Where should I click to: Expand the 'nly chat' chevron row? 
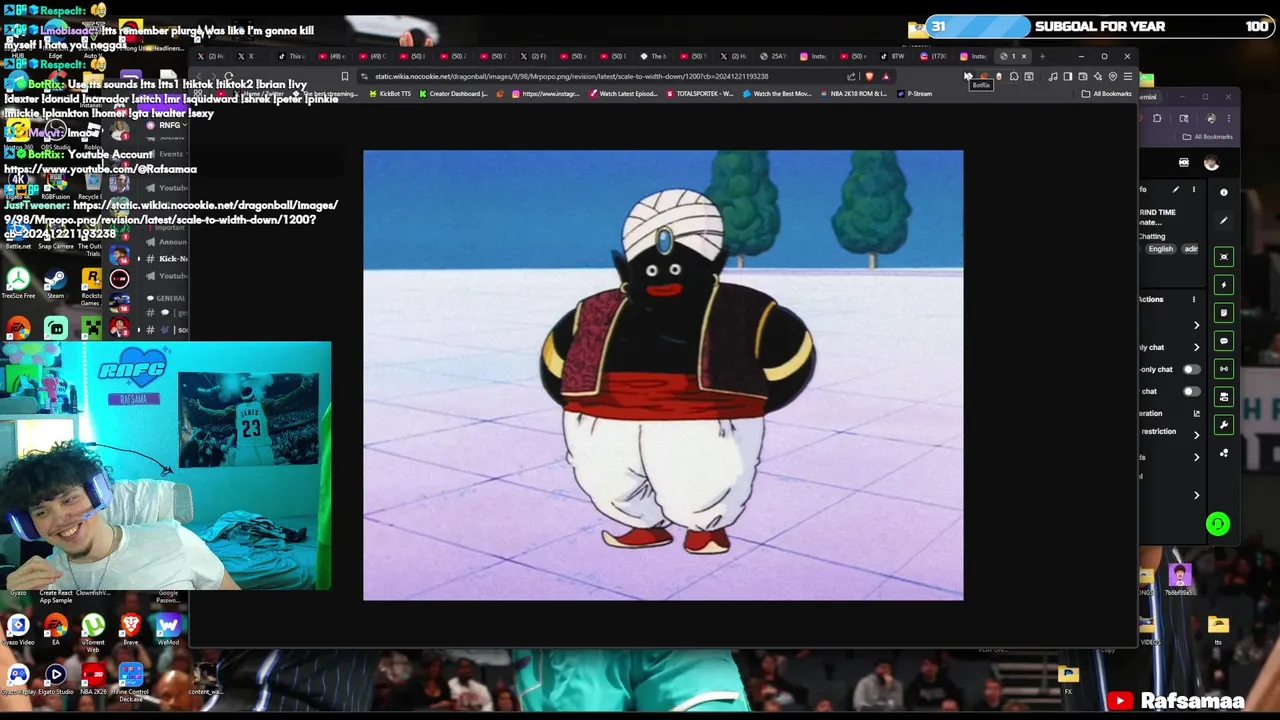(x=1197, y=347)
